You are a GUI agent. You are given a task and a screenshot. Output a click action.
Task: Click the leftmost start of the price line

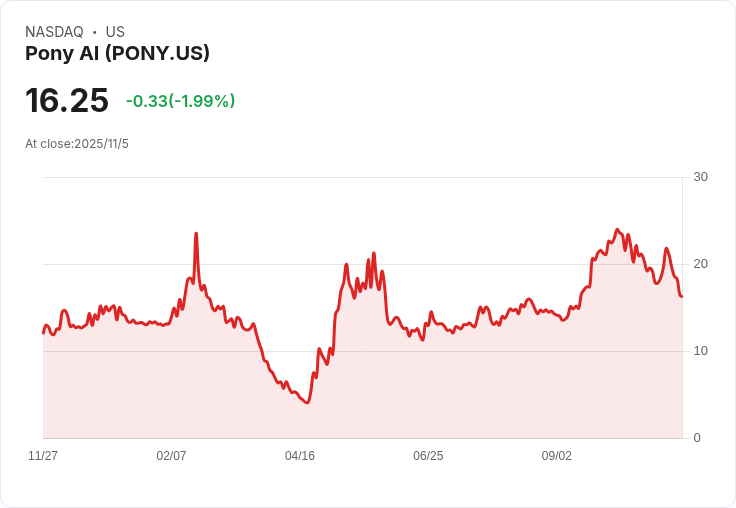tap(43, 332)
